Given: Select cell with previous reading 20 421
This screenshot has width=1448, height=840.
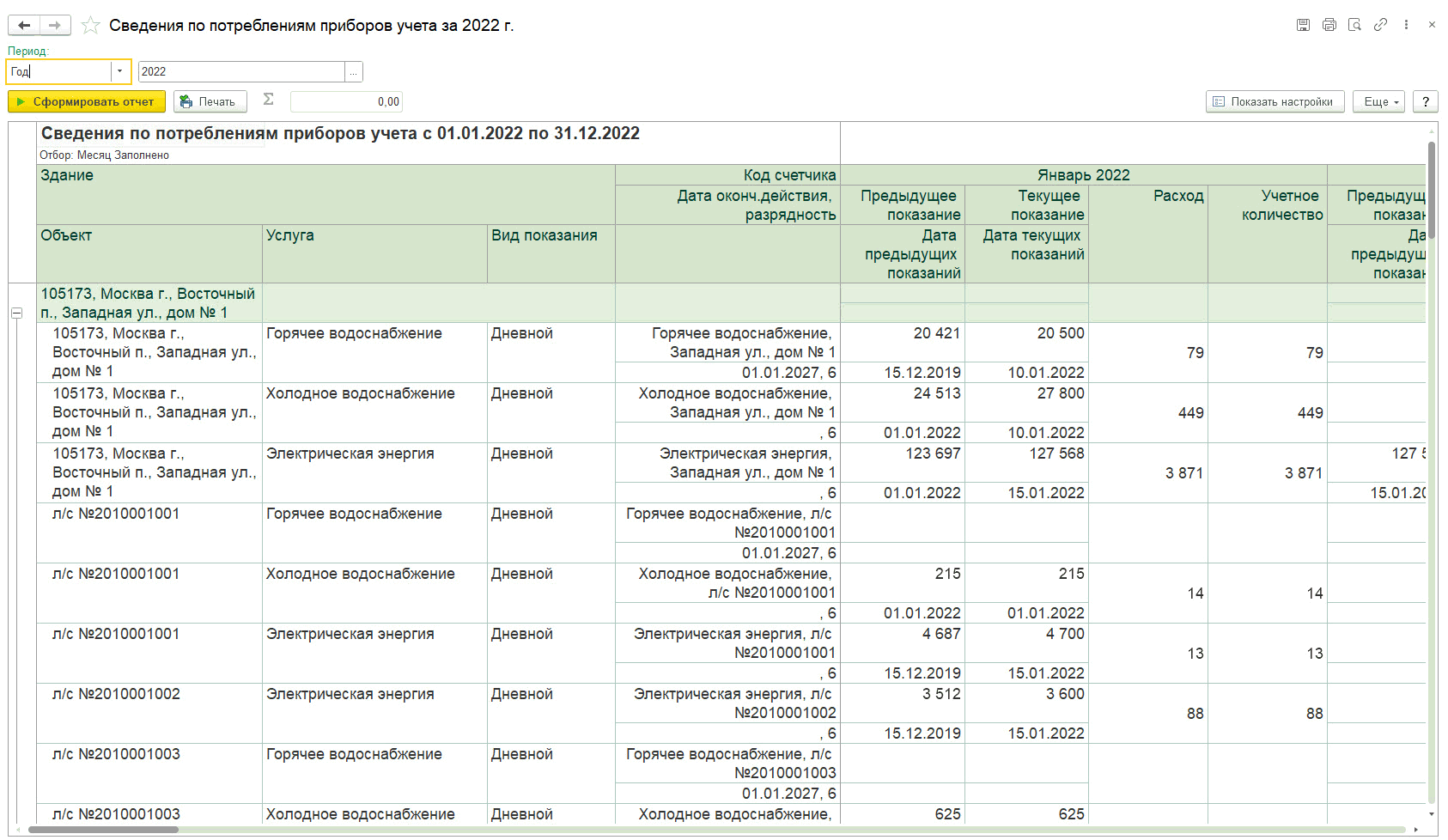Looking at the screenshot, I should pyautogui.click(x=903, y=342).
